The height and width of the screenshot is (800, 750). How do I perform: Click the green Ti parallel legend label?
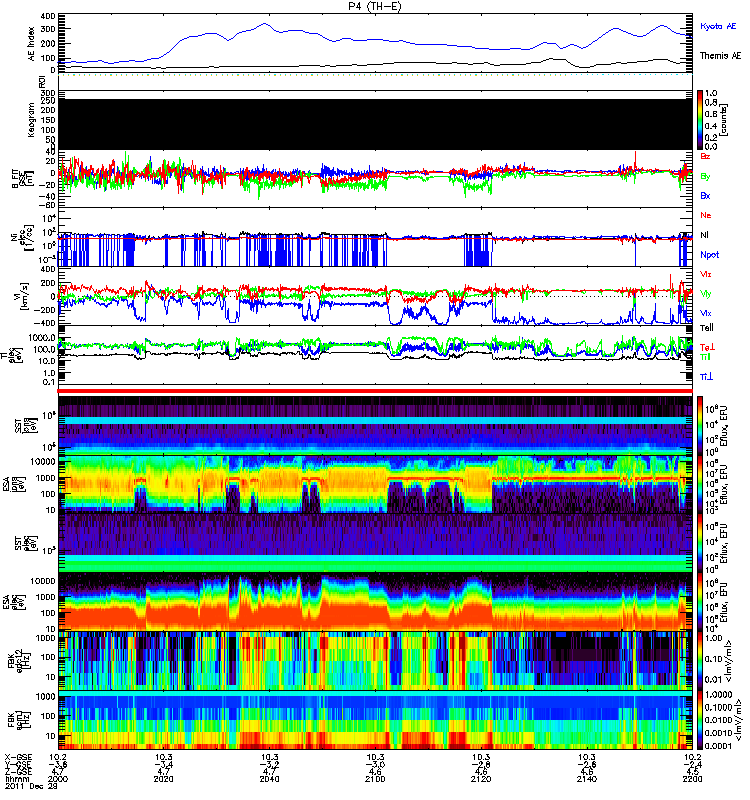(705, 357)
